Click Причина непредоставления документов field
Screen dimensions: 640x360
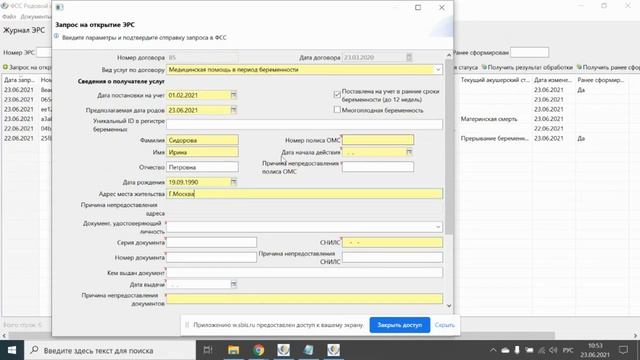click(304, 299)
